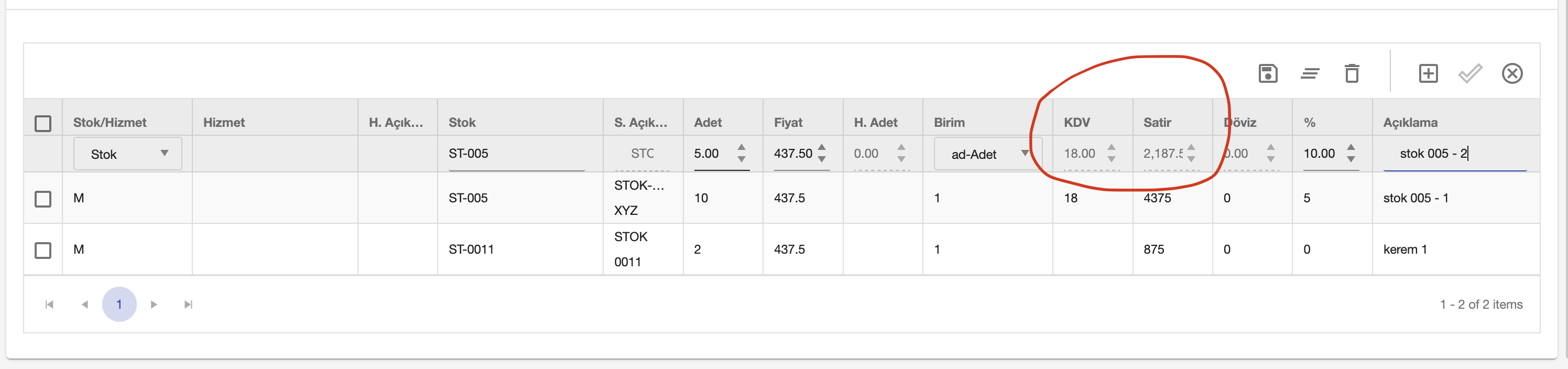
Task: Click the trash delete icon
Action: pos(1353,74)
